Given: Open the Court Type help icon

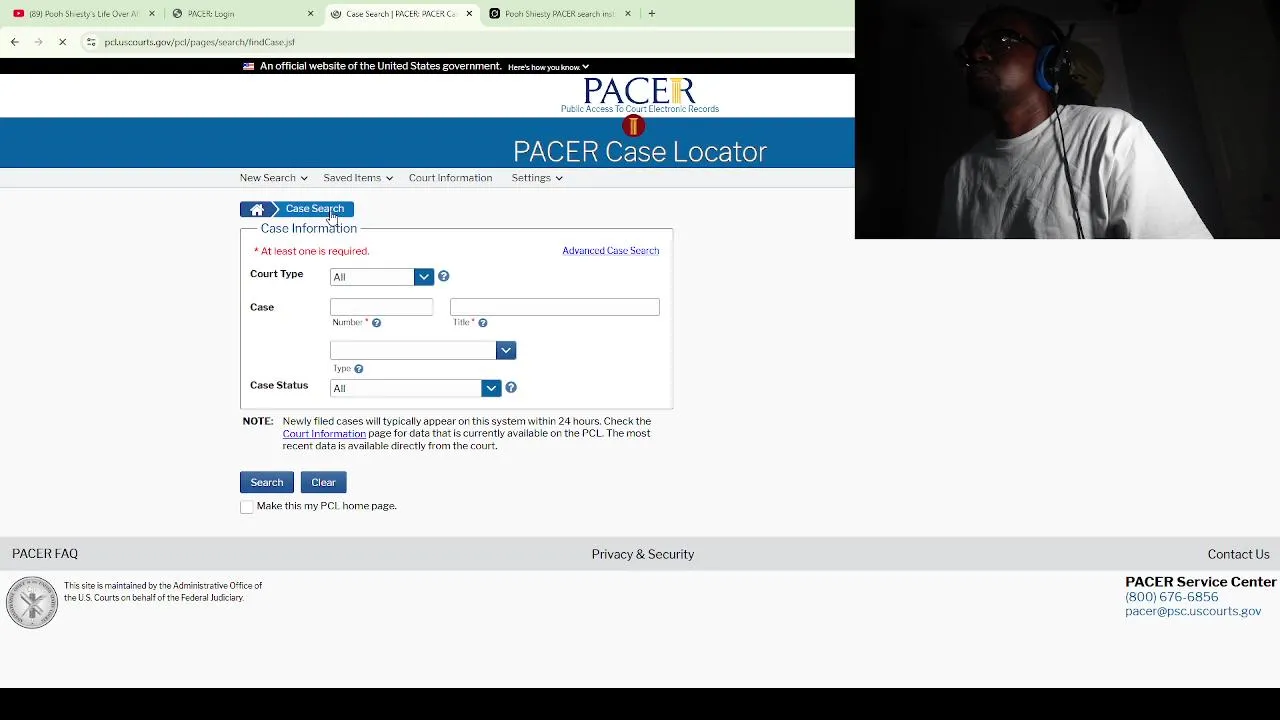Looking at the screenshot, I should click(443, 277).
